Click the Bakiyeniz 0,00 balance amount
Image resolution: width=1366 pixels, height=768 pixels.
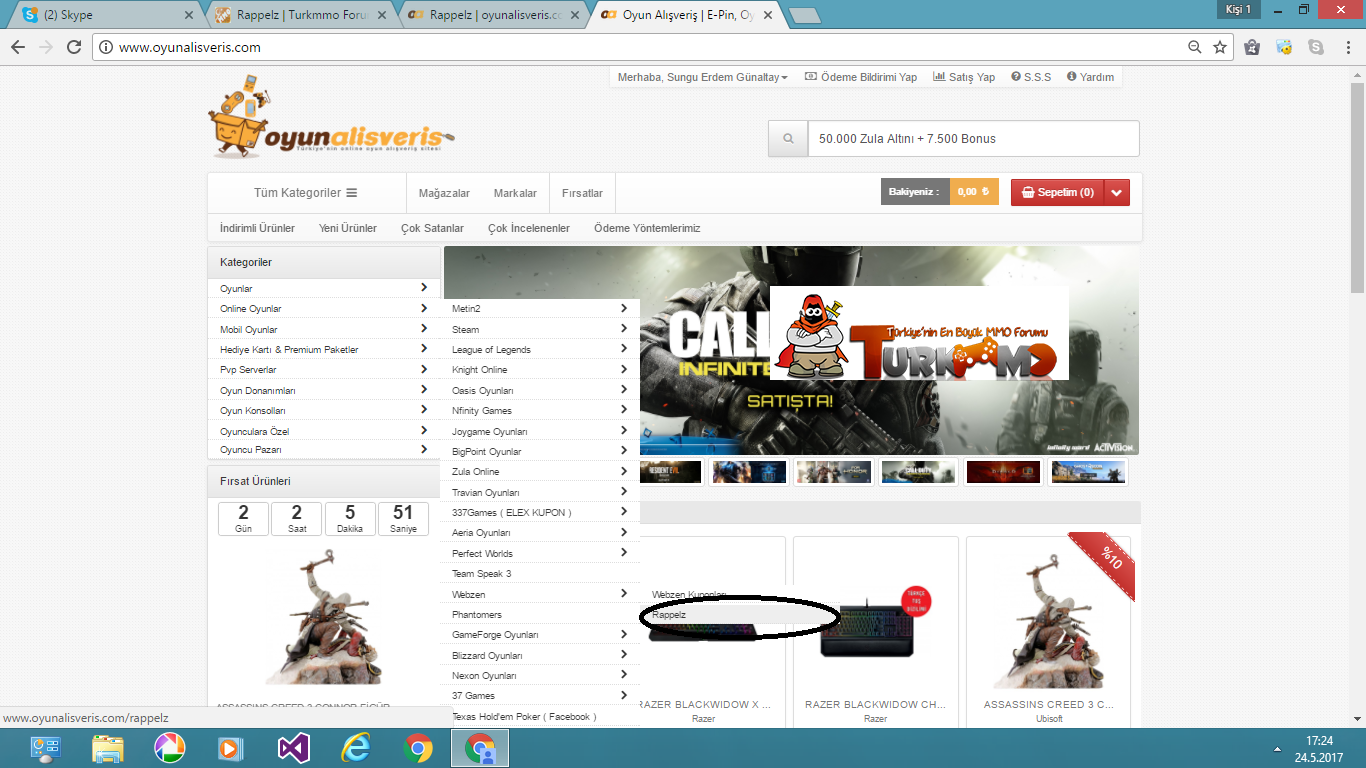pos(973,192)
